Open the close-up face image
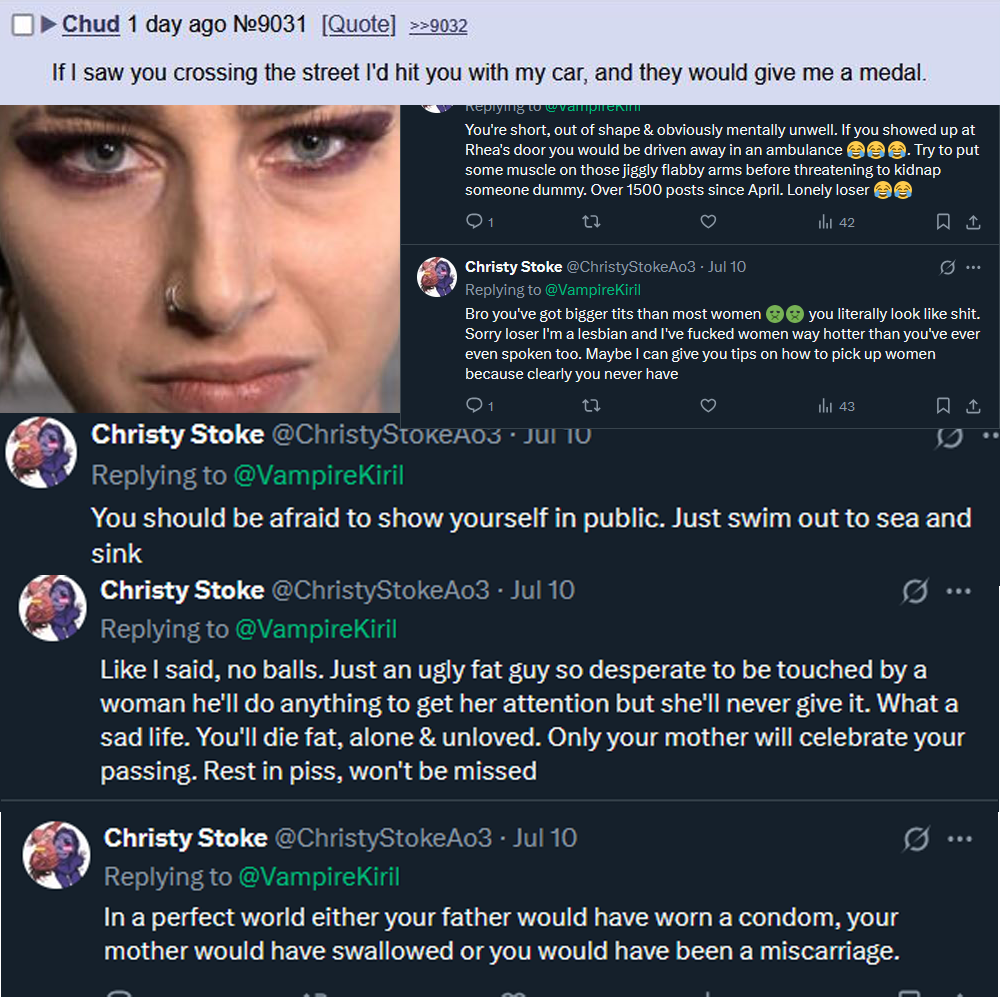 (x=200, y=258)
